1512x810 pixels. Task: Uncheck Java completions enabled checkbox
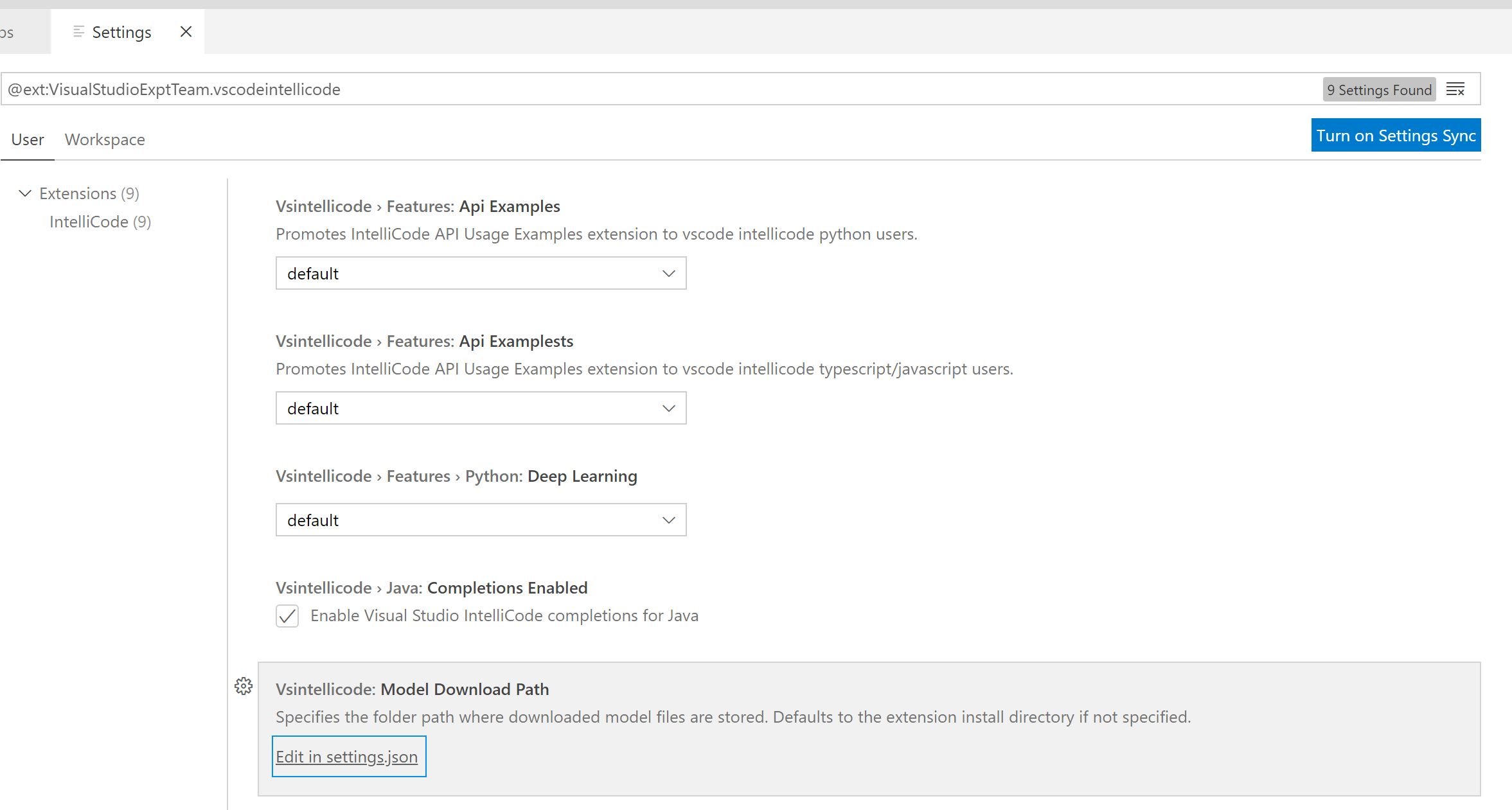tap(287, 616)
